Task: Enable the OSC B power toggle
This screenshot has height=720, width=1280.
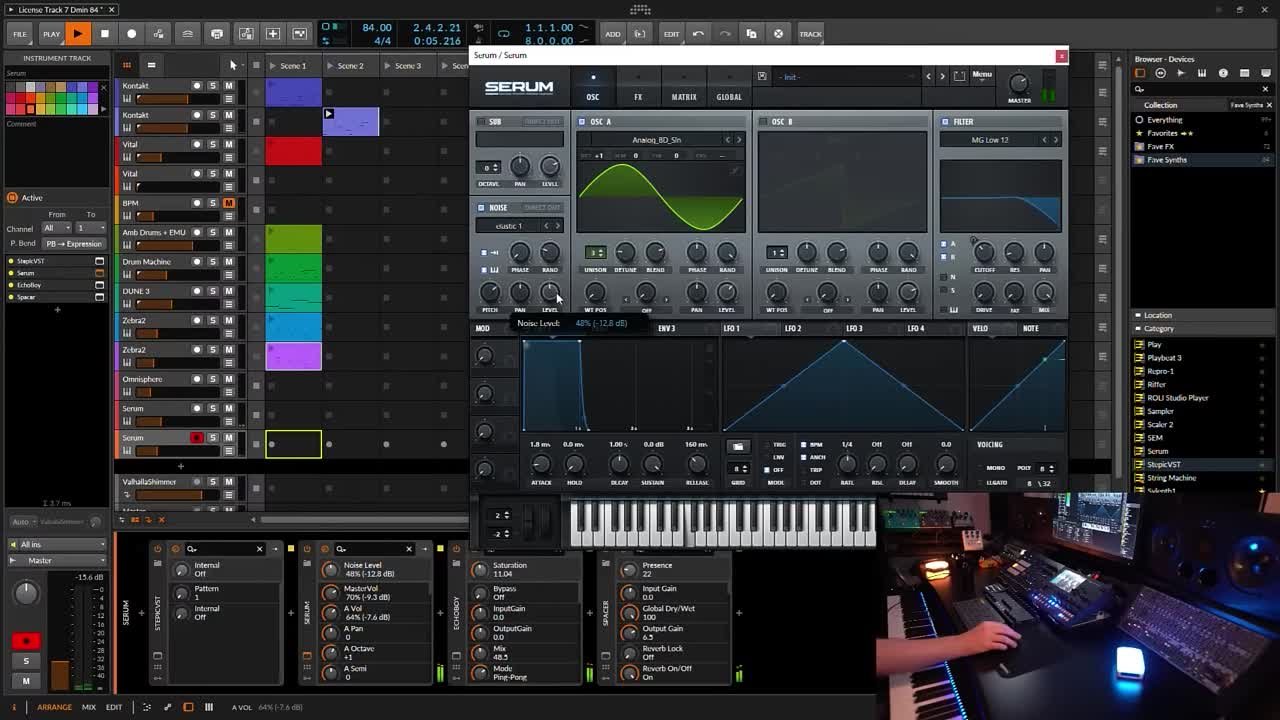Action: (x=763, y=122)
